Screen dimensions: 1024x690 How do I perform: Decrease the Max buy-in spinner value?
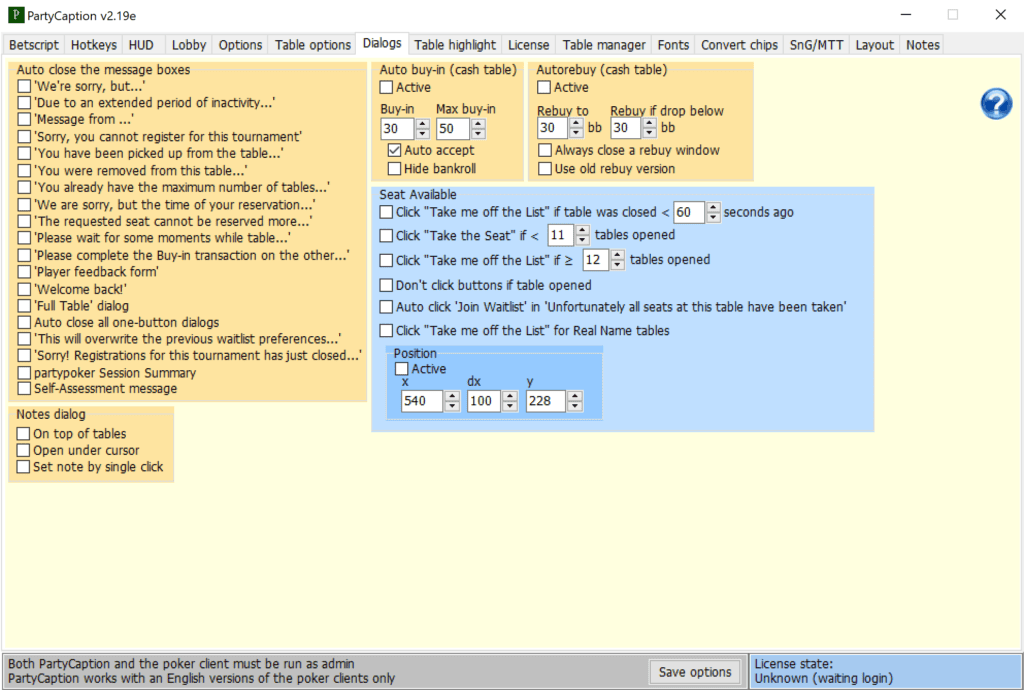click(x=478, y=134)
